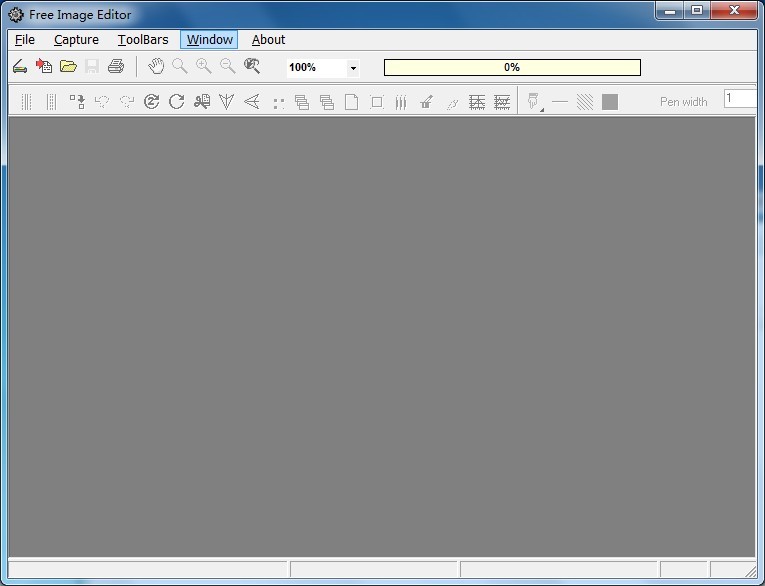Click the gray fill color swatch
This screenshot has width=765, height=586.
tap(610, 101)
